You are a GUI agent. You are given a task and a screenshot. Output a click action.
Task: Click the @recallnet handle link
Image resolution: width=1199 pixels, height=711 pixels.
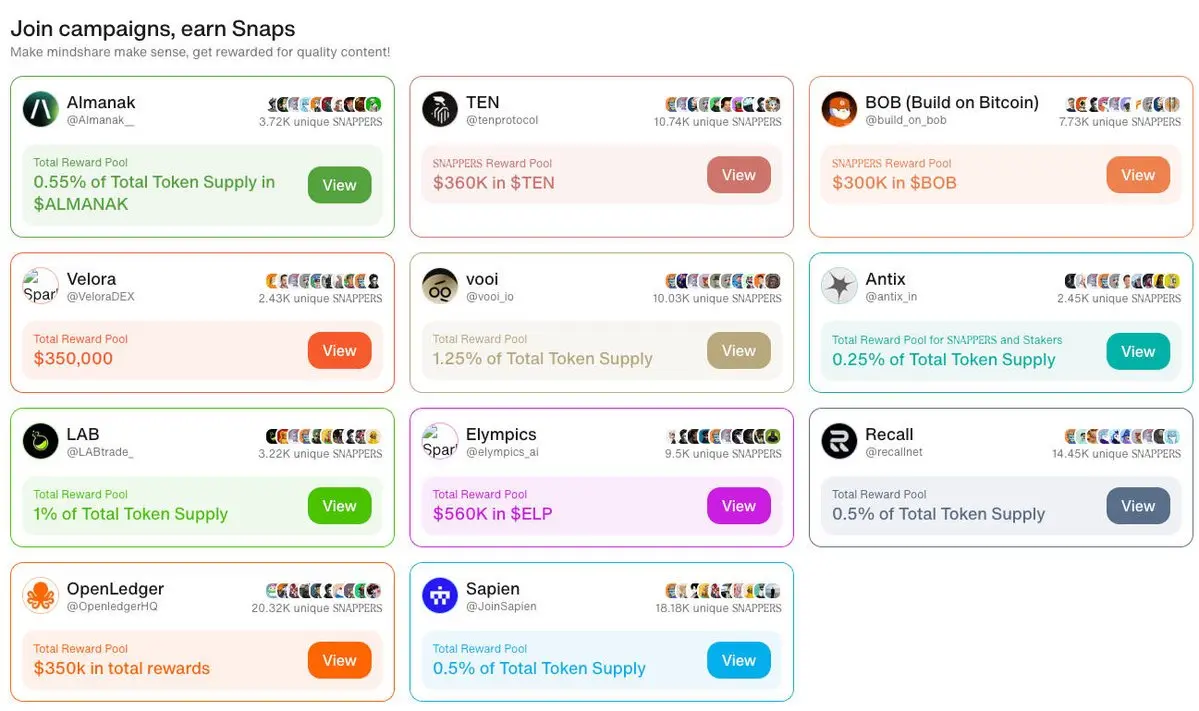pyautogui.click(x=893, y=452)
